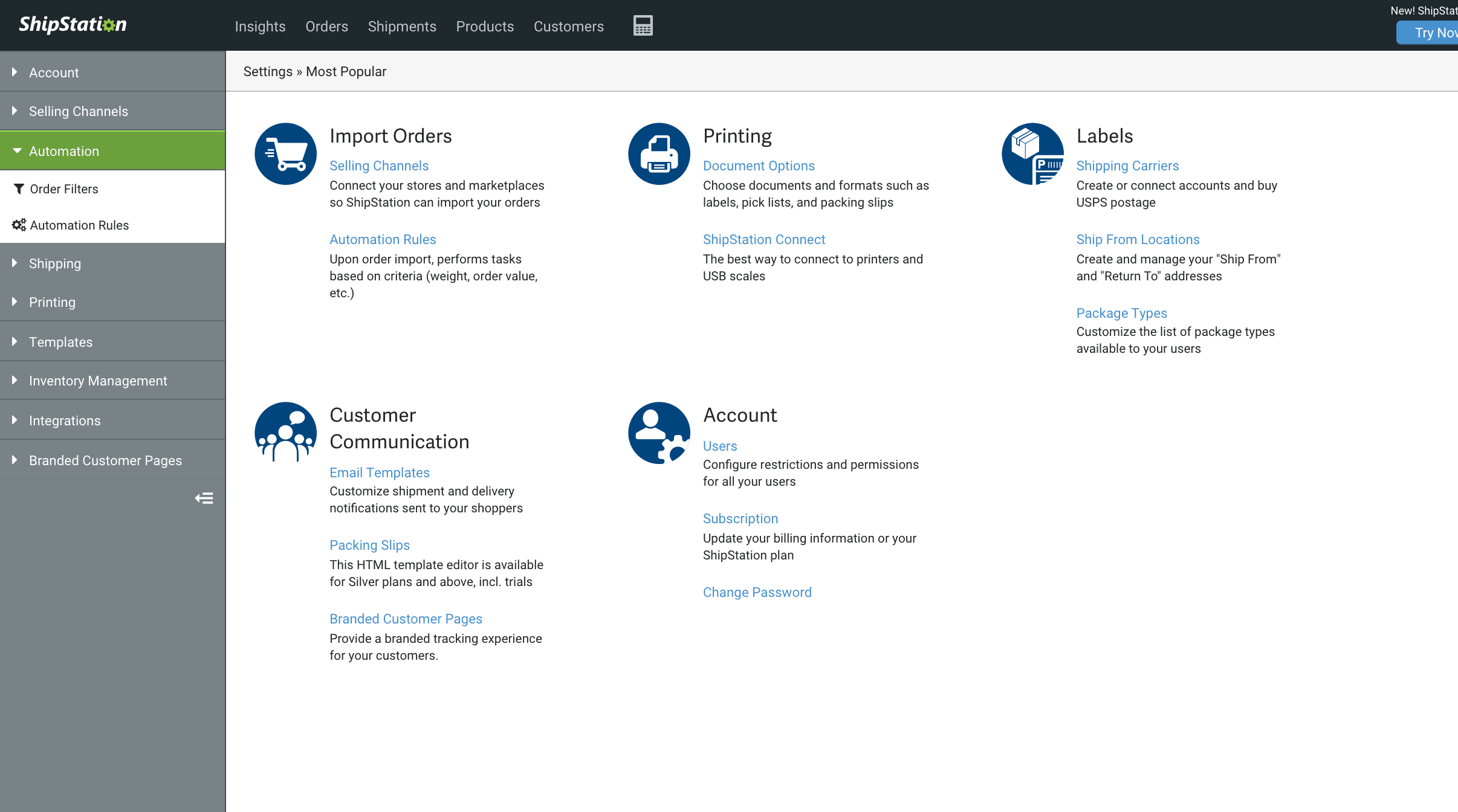Viewport: 1458px width, 812px height.
Task: Open the Shipments tab
Action: click(402, 27)
